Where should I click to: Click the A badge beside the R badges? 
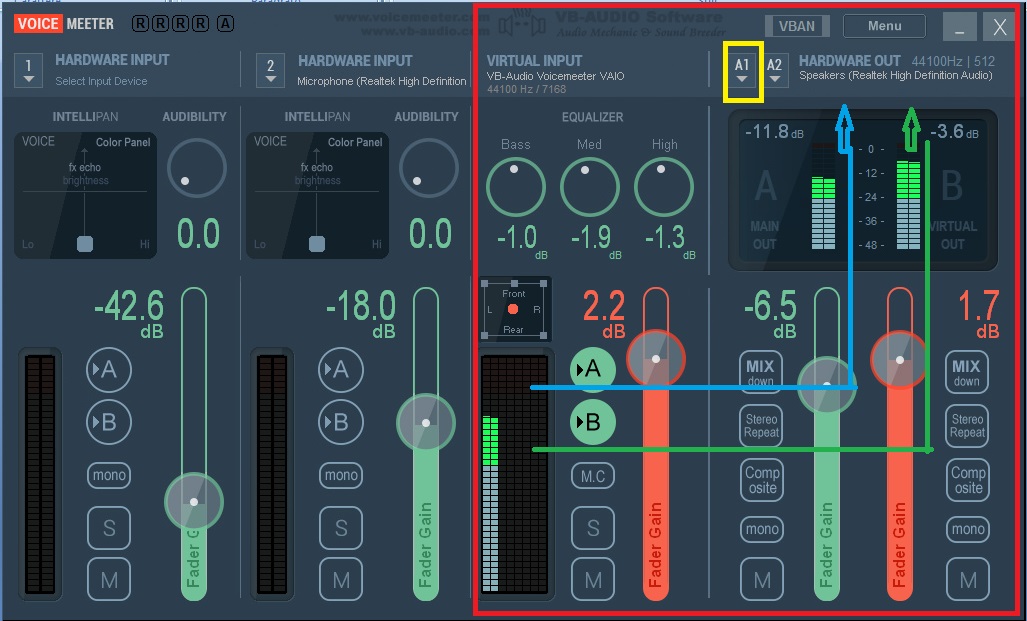[225, 24]
